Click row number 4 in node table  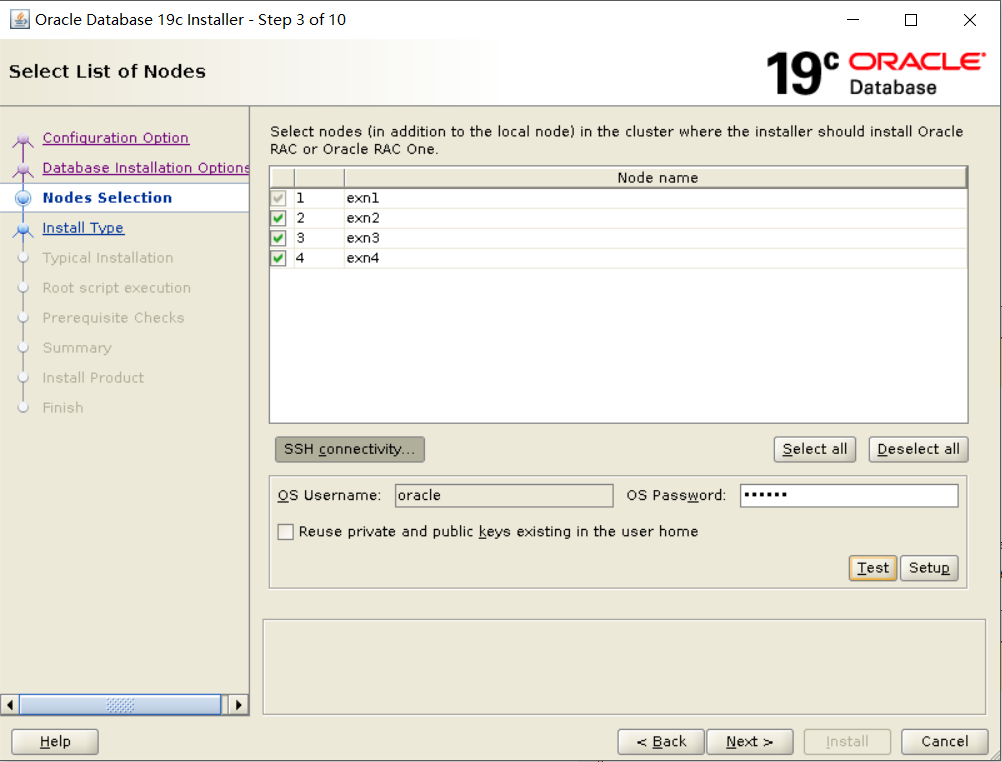tap(319, 258)
